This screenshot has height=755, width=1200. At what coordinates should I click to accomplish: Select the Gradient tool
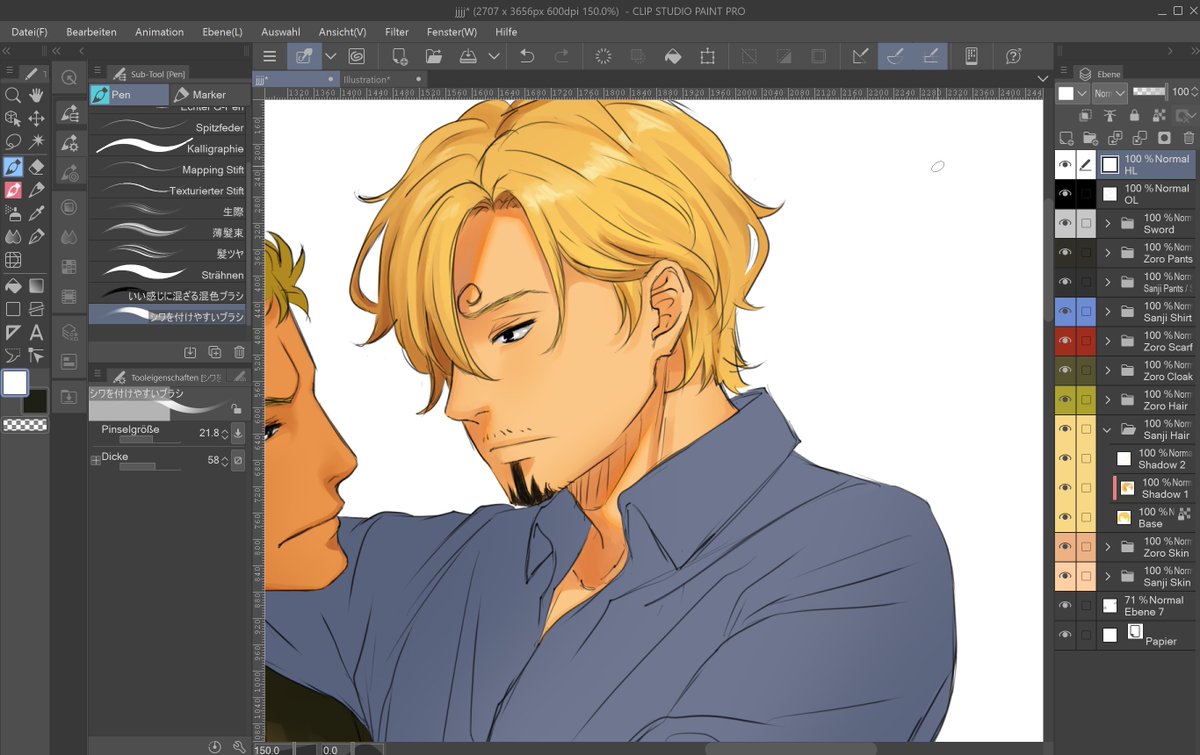coord(36,285)
